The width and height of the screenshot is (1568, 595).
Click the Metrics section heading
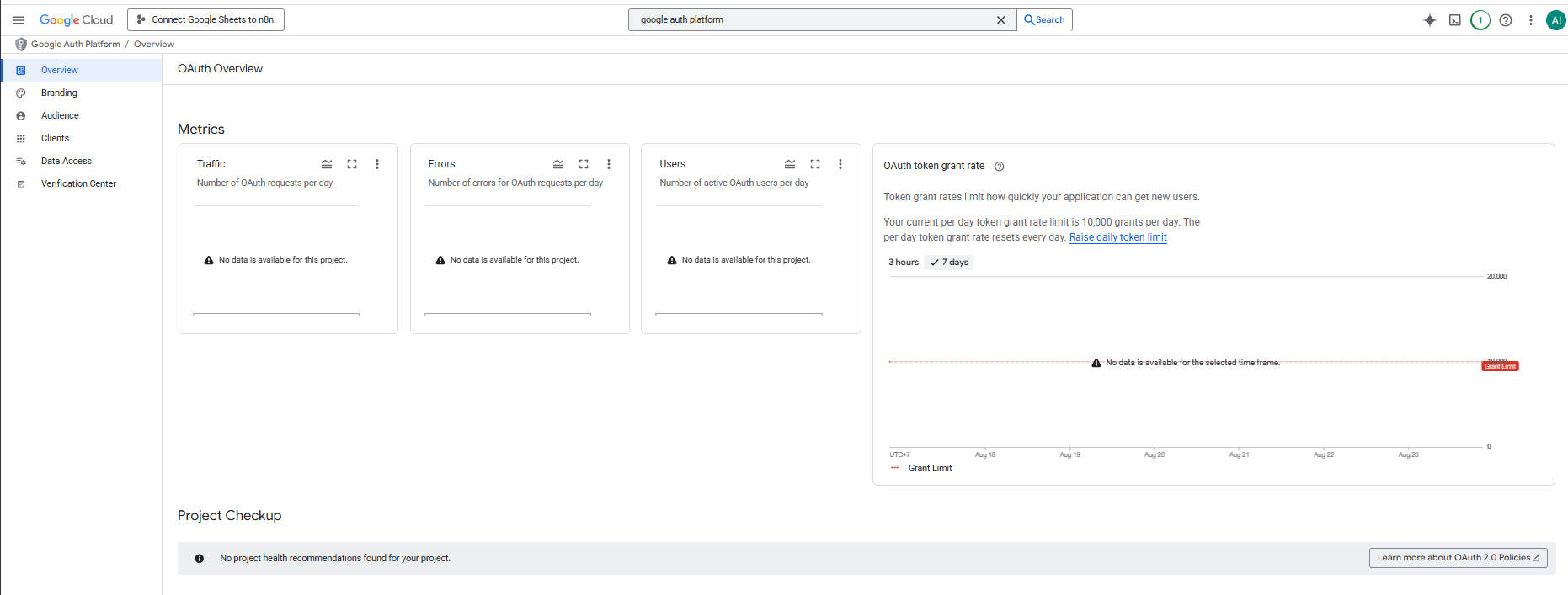(x=201, y=130)
